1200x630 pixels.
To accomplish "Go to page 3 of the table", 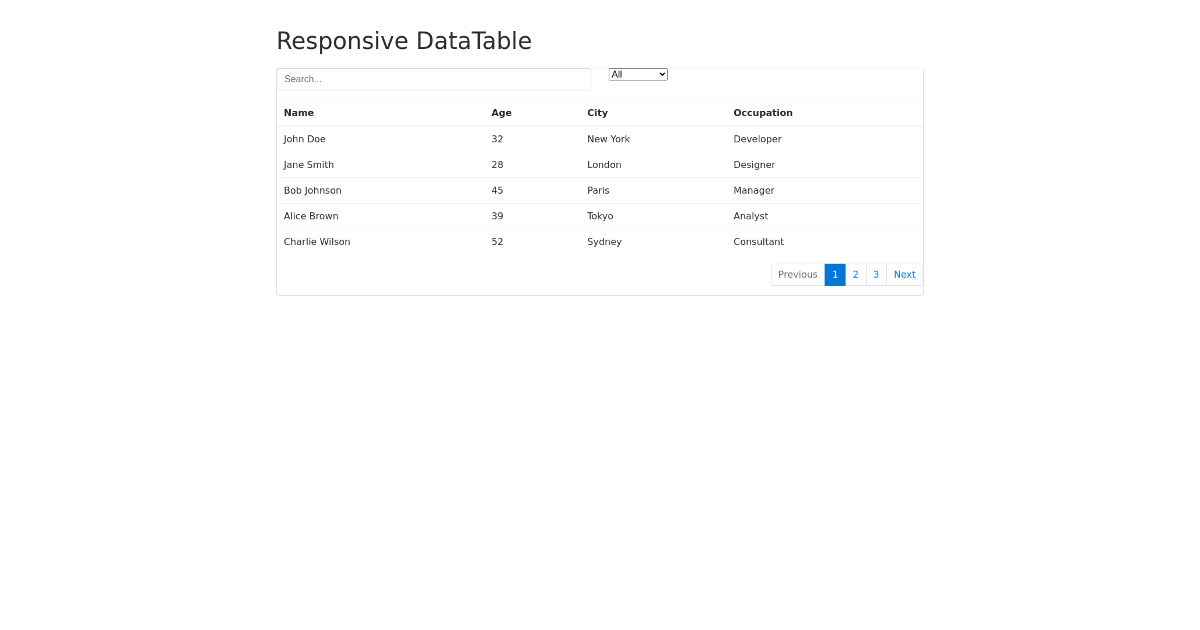I will tap(876, 274).
